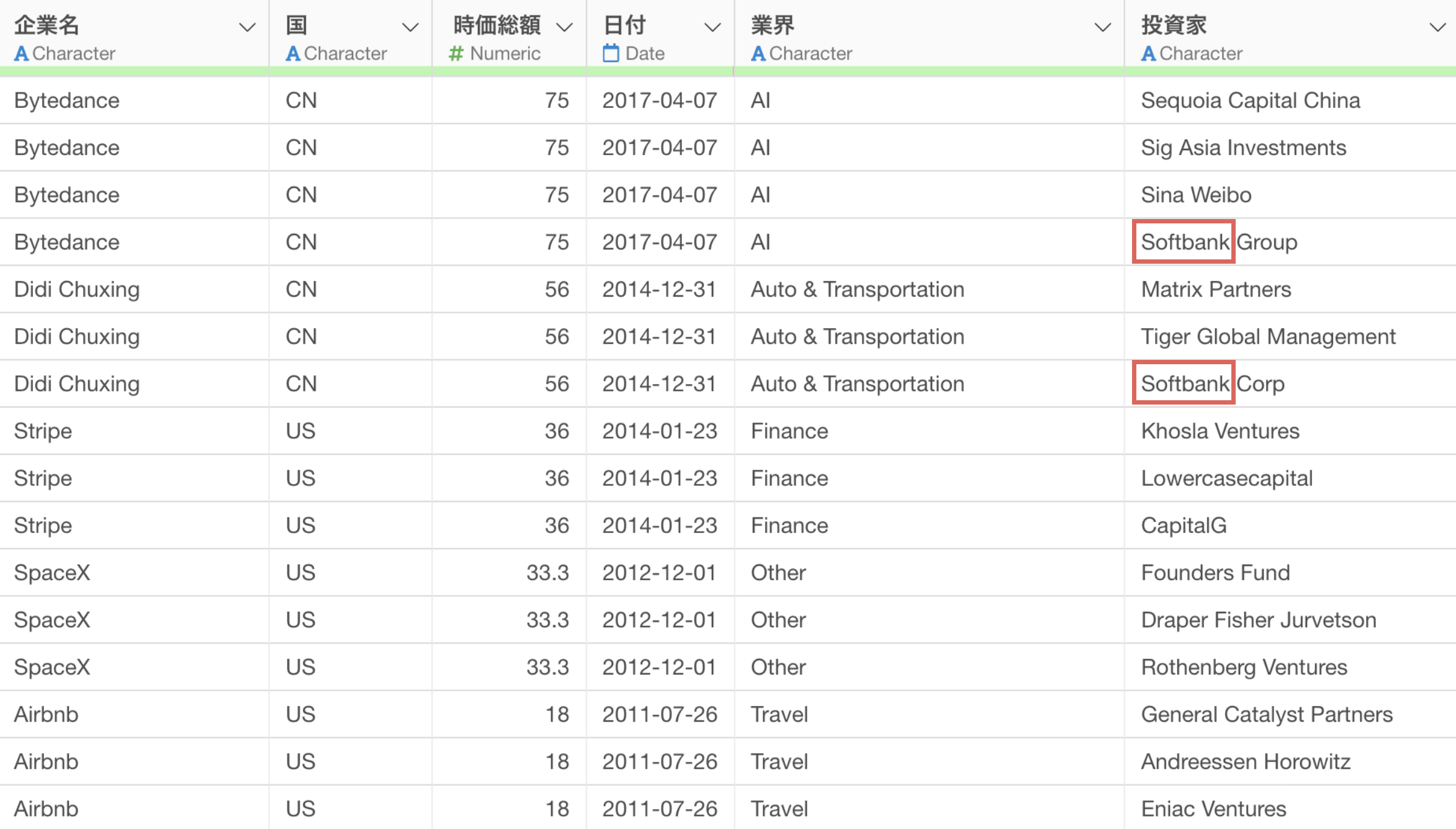Click the Founders Fund cell
Image resolution: width=1456 pixels, height=829 pixels.
point(1290,573)
